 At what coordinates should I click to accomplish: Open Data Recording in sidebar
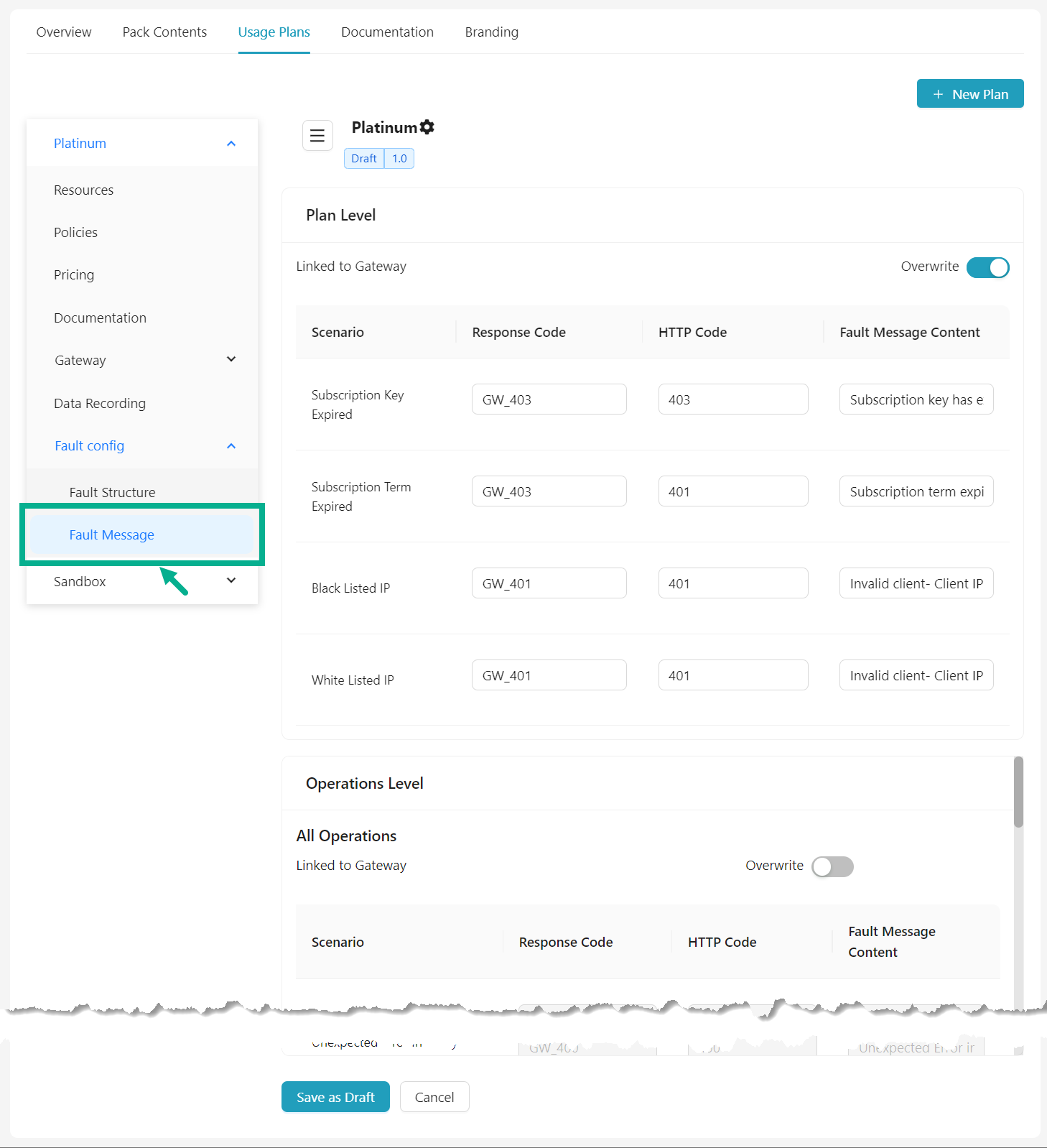tap(100, 404)
